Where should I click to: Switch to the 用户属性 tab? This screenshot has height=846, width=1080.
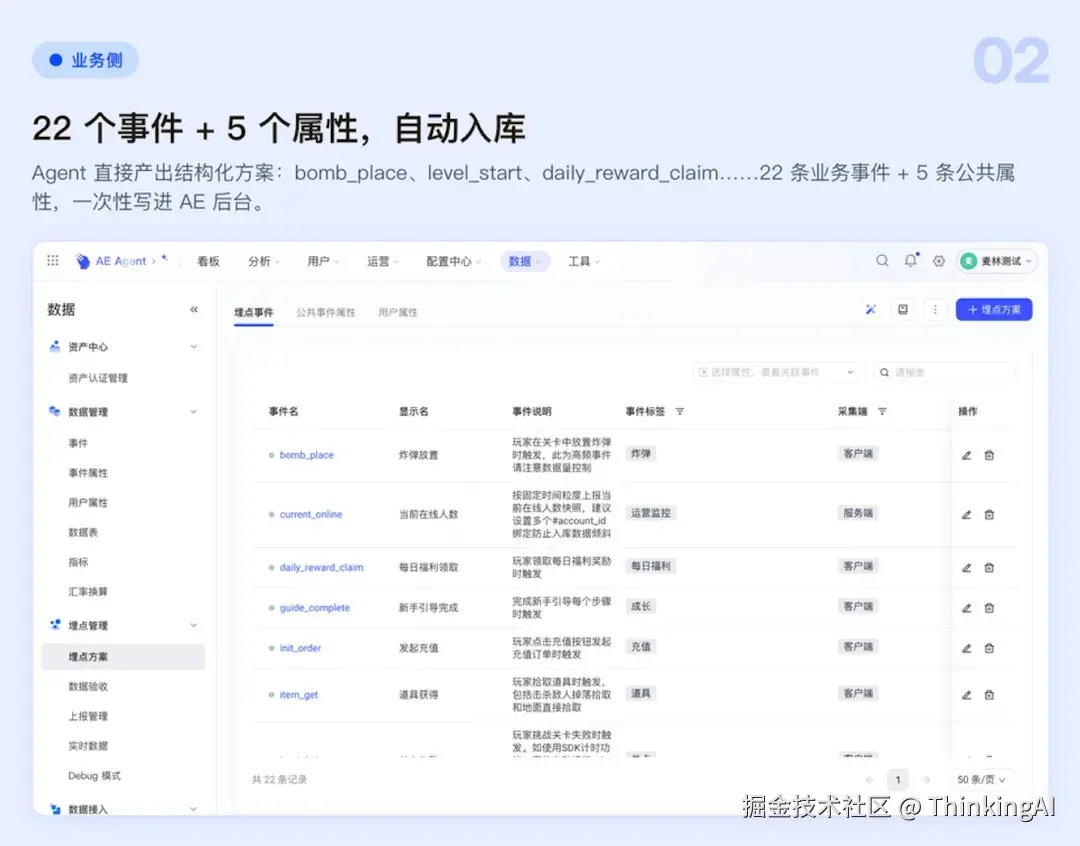tap(398, 312)
